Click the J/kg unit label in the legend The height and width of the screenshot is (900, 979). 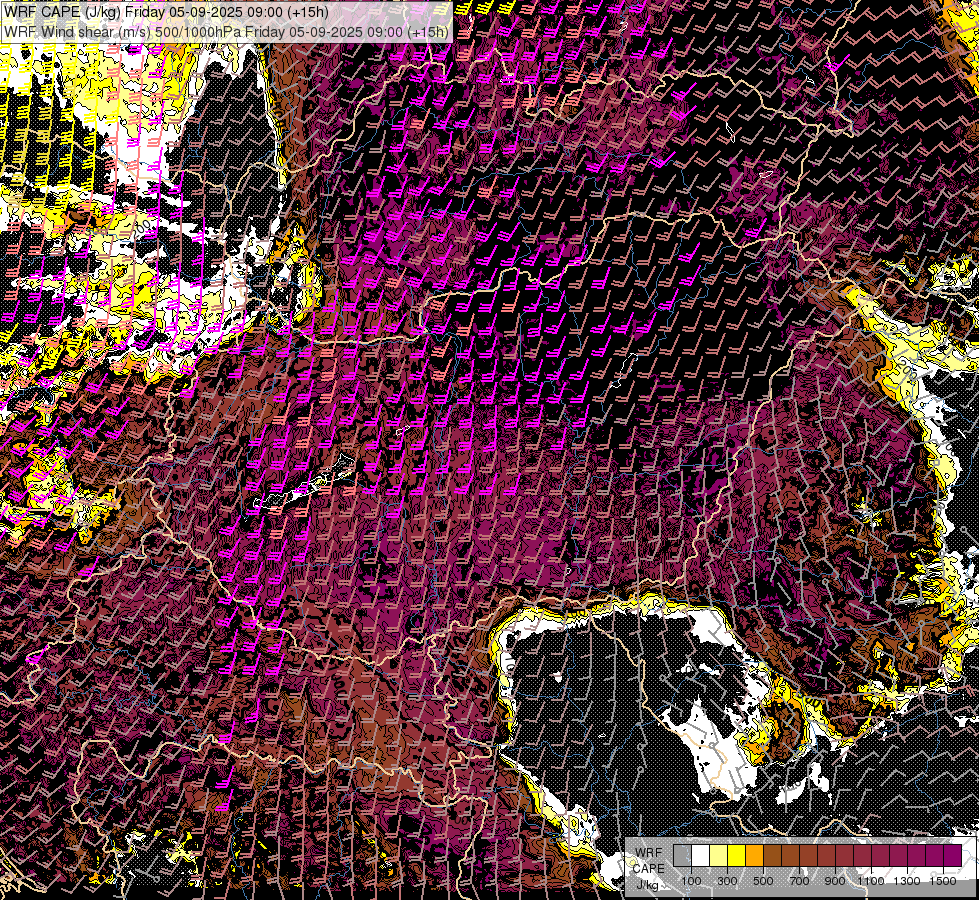tap(647, 885)
